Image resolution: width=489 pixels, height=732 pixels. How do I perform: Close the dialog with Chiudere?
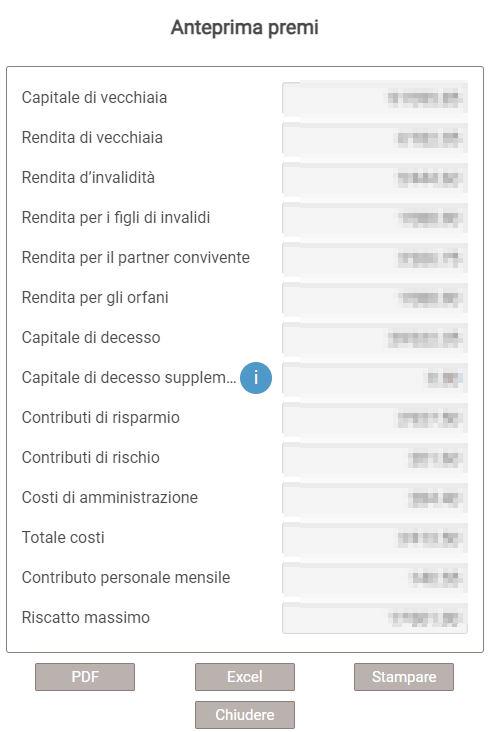(x=245, y=715)
